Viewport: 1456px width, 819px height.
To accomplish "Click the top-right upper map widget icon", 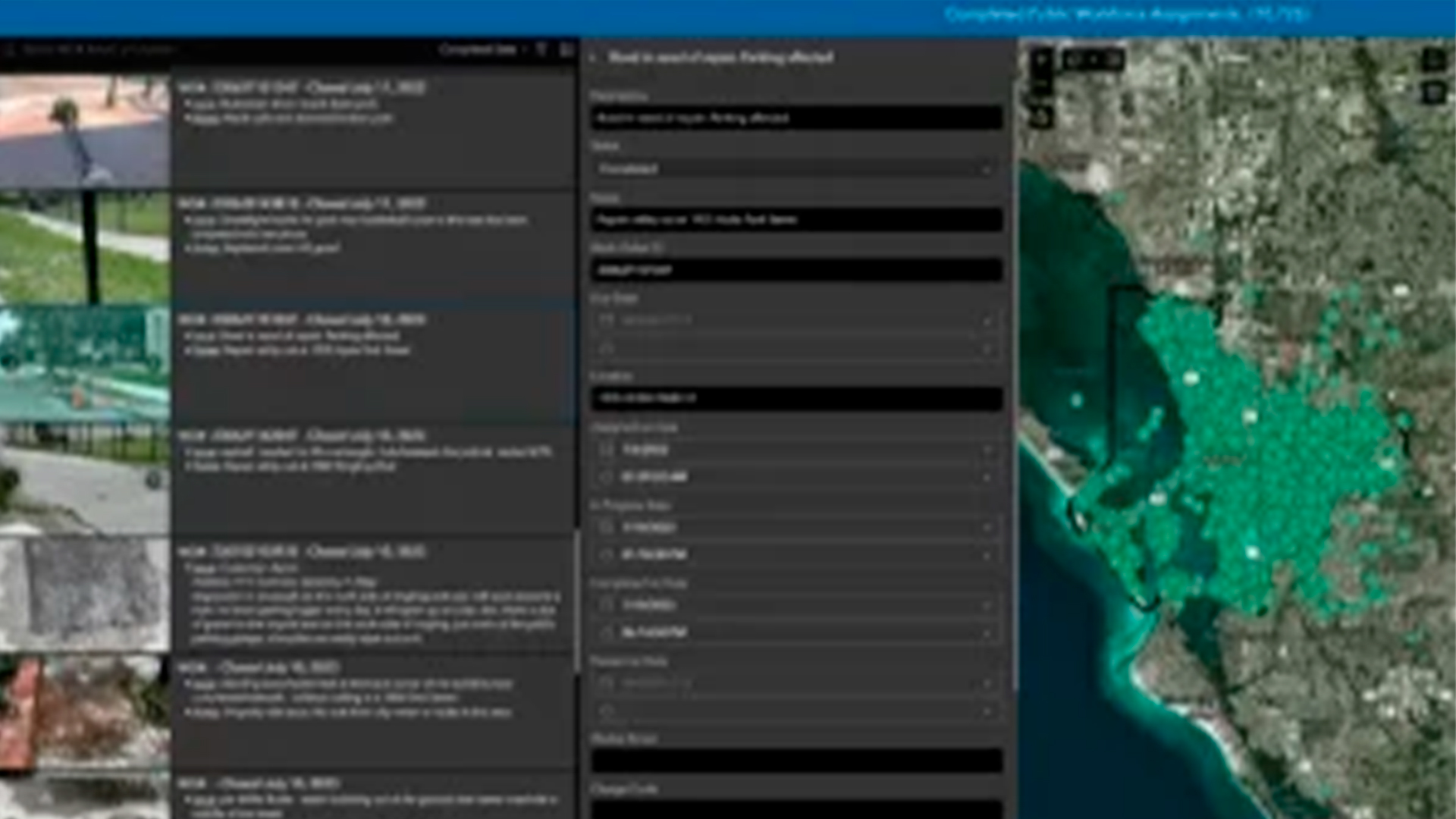I will point(1432,60).
